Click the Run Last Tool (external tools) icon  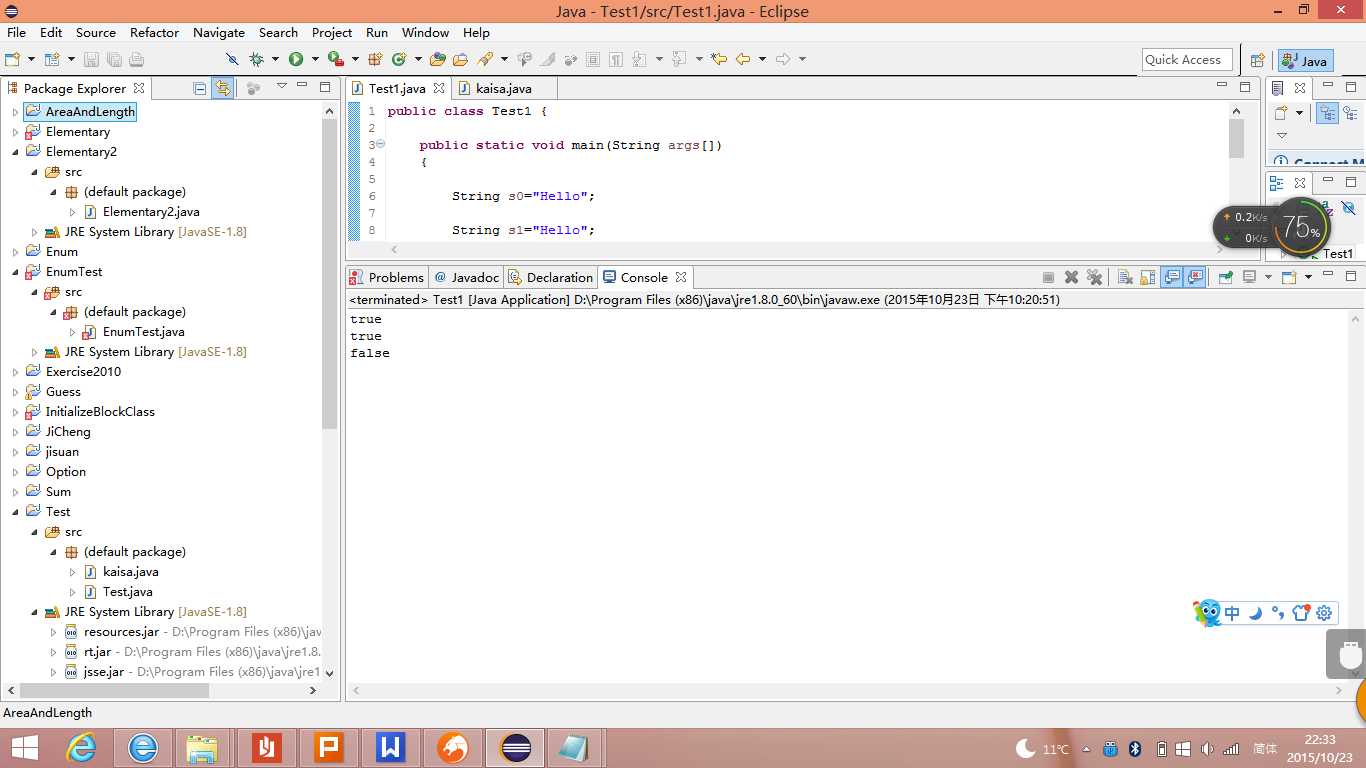pos(335,60)
